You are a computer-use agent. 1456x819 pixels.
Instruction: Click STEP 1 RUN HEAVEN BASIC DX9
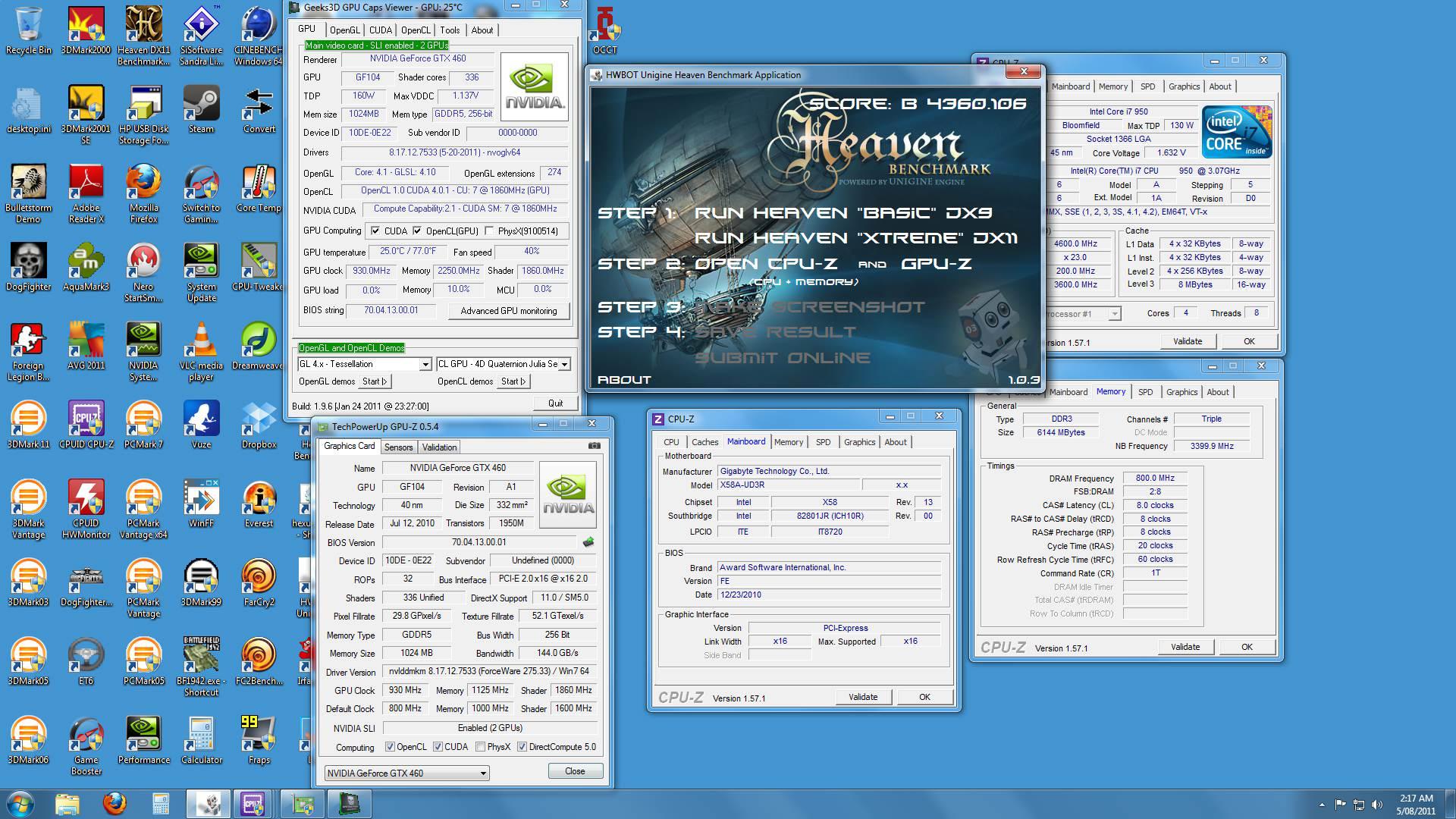[795, 213]
